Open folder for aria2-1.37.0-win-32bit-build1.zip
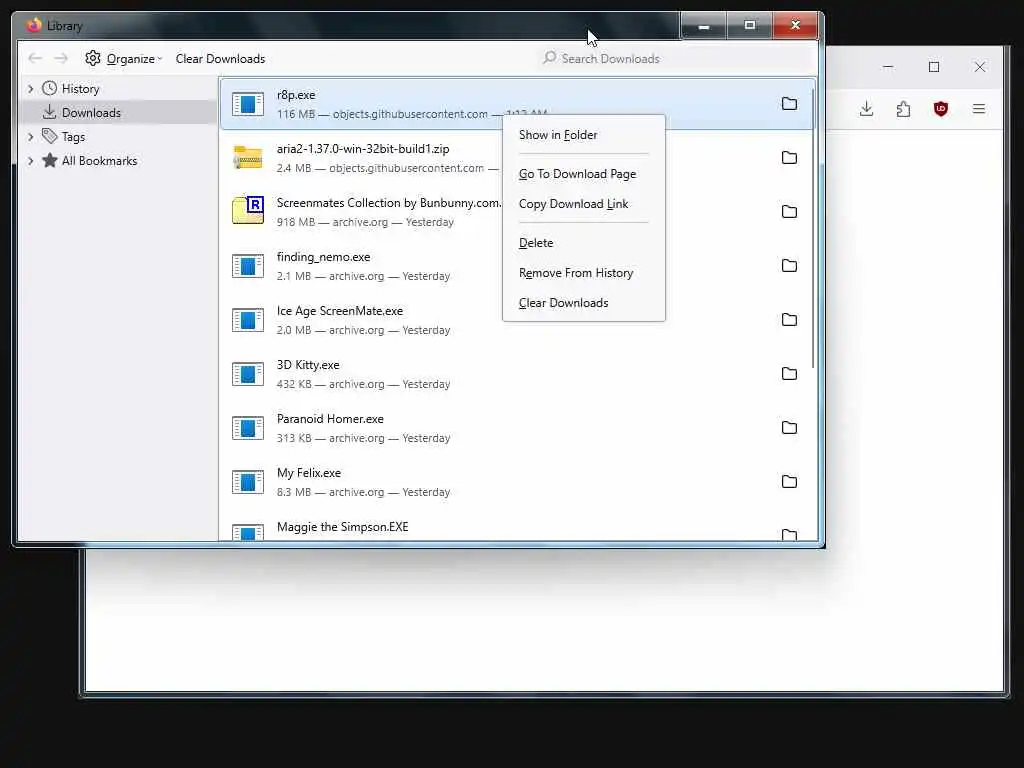1024x768 pixels. tap(789, 158)
